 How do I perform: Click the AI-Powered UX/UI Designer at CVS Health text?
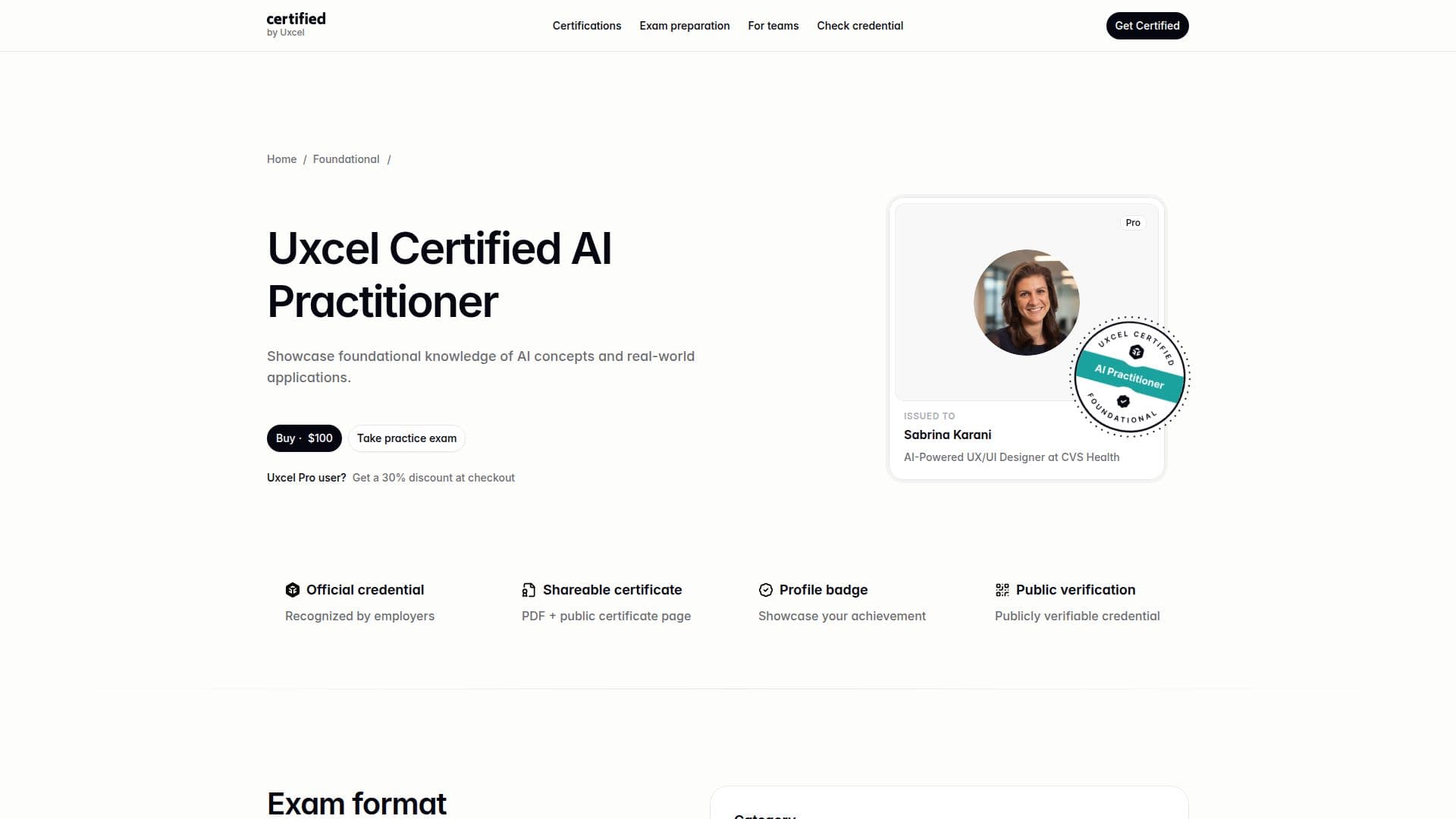click(1012, 457)
